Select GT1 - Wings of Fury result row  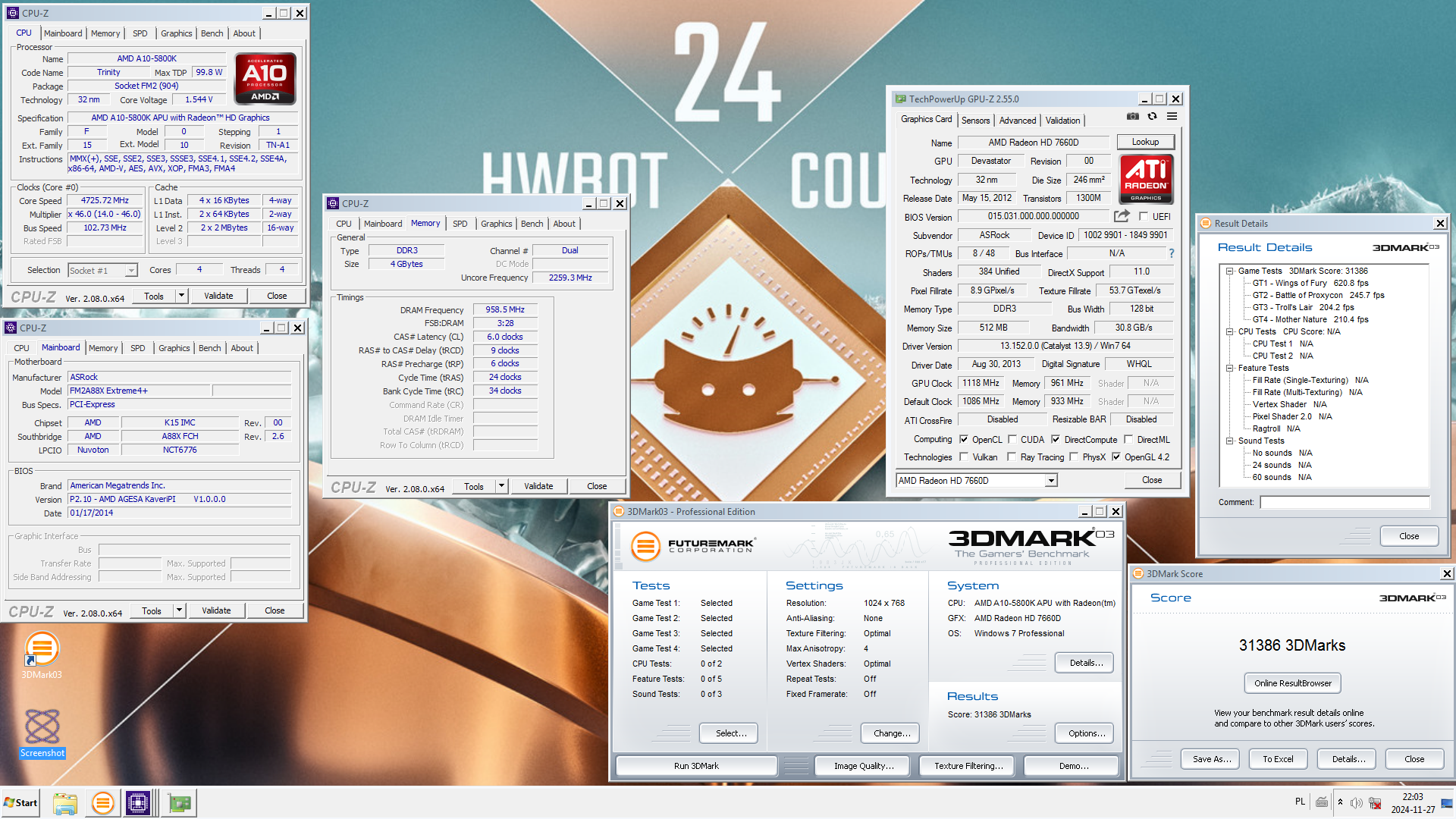(1310, 283)
